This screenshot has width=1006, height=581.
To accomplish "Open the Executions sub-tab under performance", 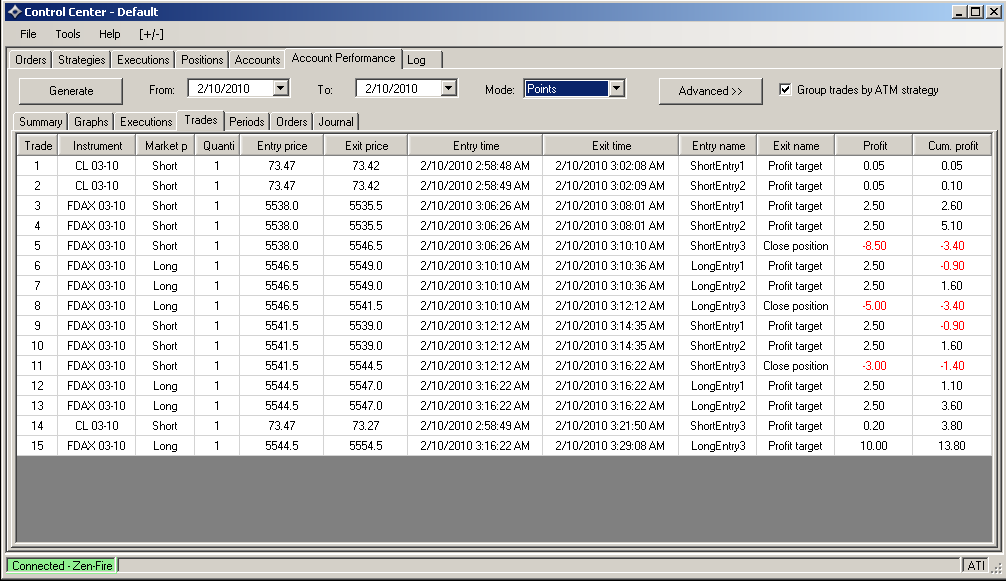I will (x=146, y=122).
